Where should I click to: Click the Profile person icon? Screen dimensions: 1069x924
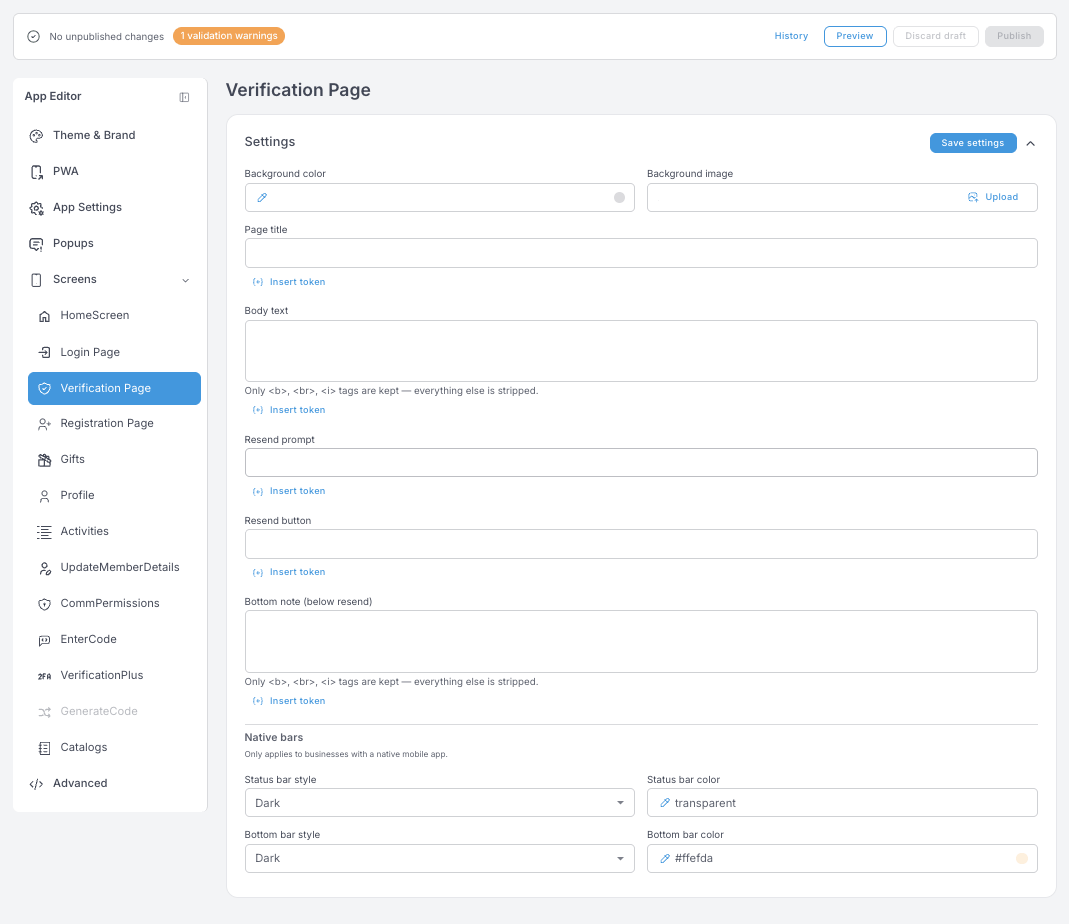click(x=44, y=496)
